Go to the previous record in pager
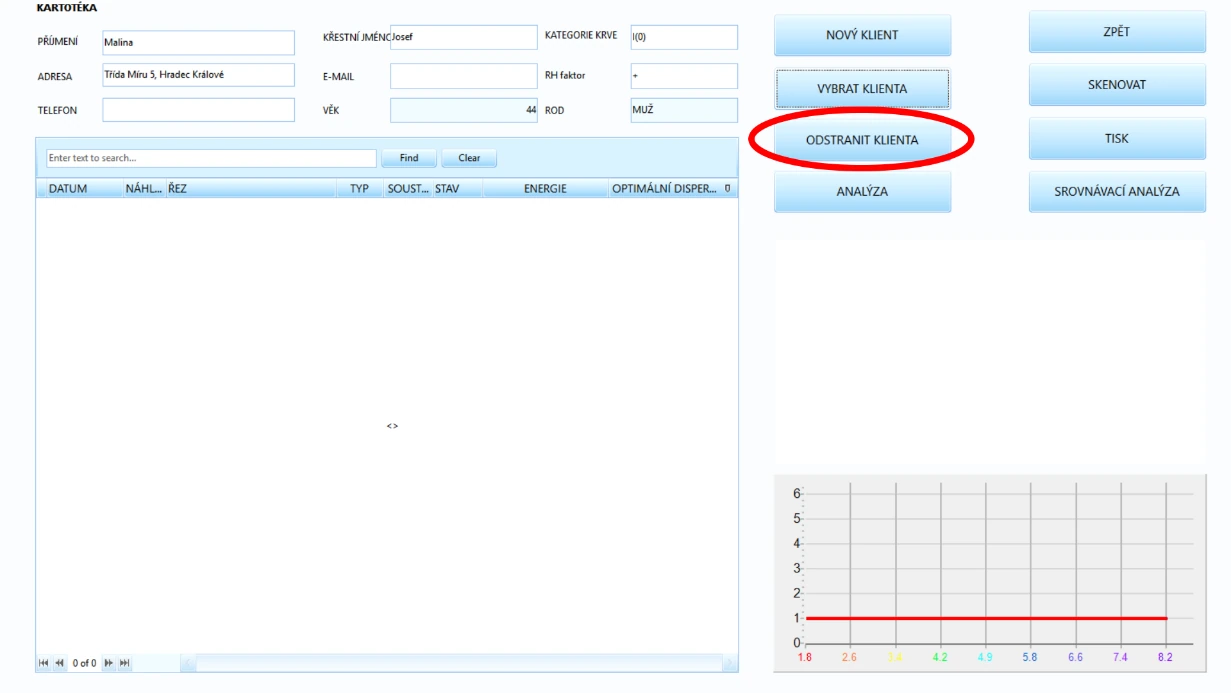1231x693 pixels. (x=59, y=663)
